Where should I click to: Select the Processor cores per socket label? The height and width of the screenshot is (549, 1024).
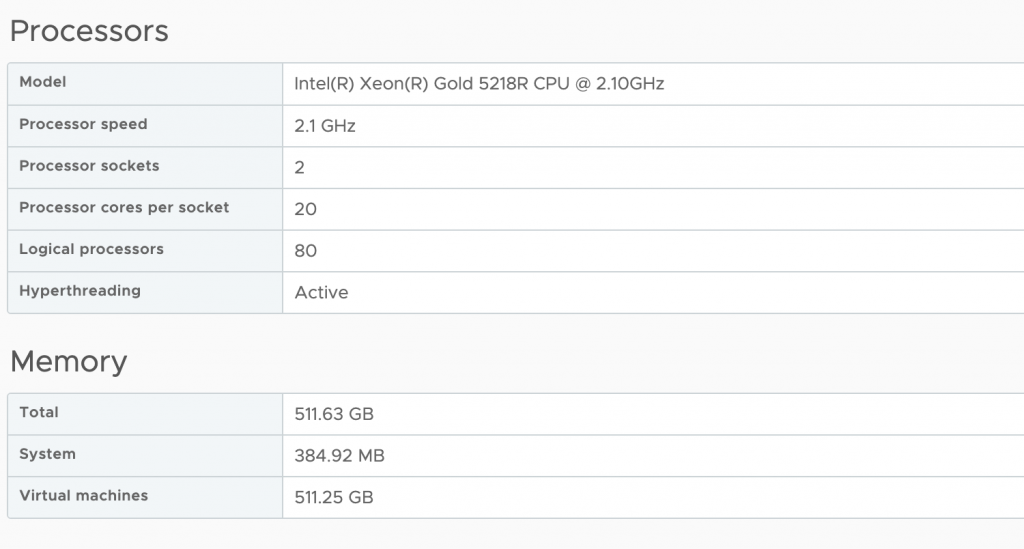click(x=124, y=208)
